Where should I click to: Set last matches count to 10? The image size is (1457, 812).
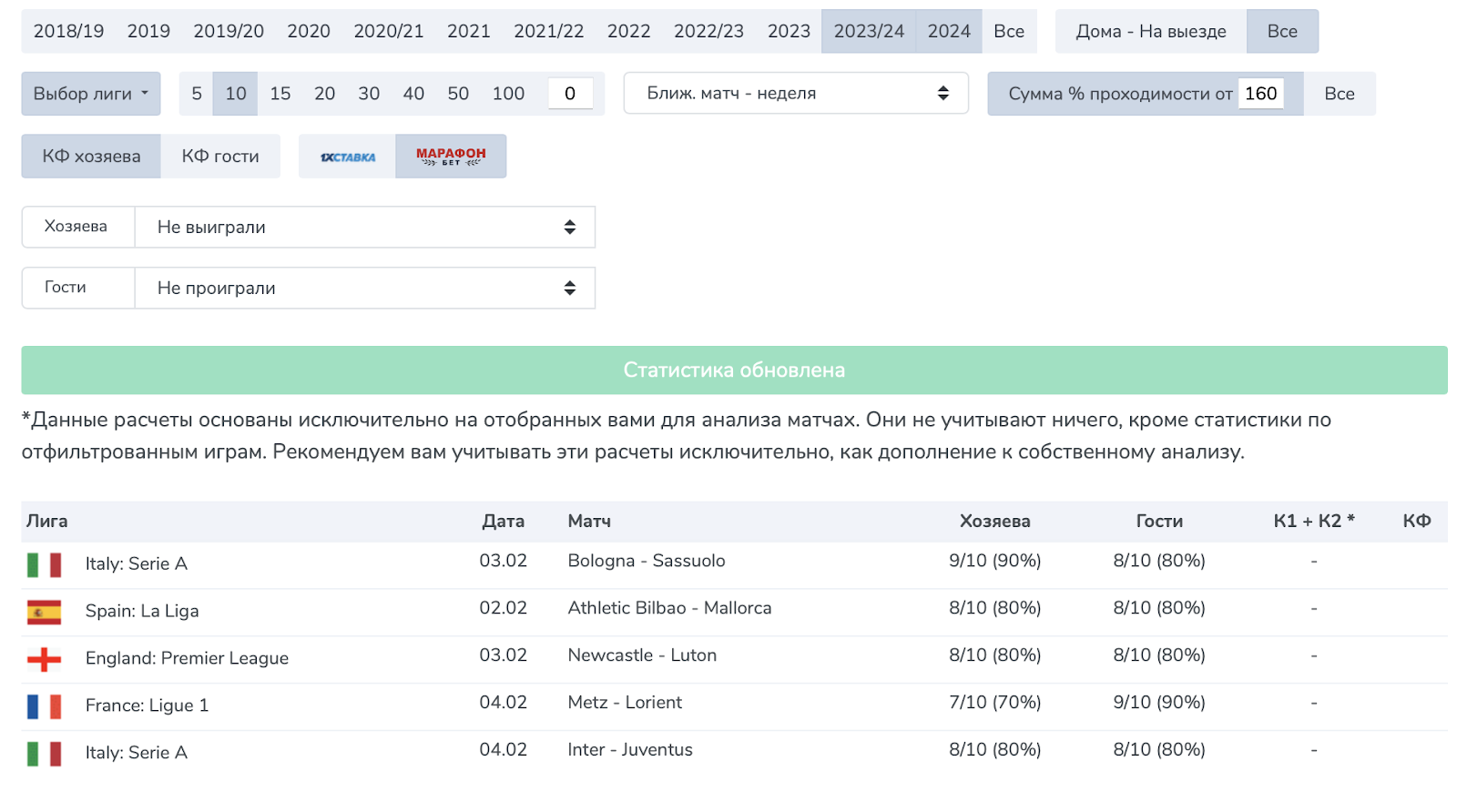pos(236,94)
